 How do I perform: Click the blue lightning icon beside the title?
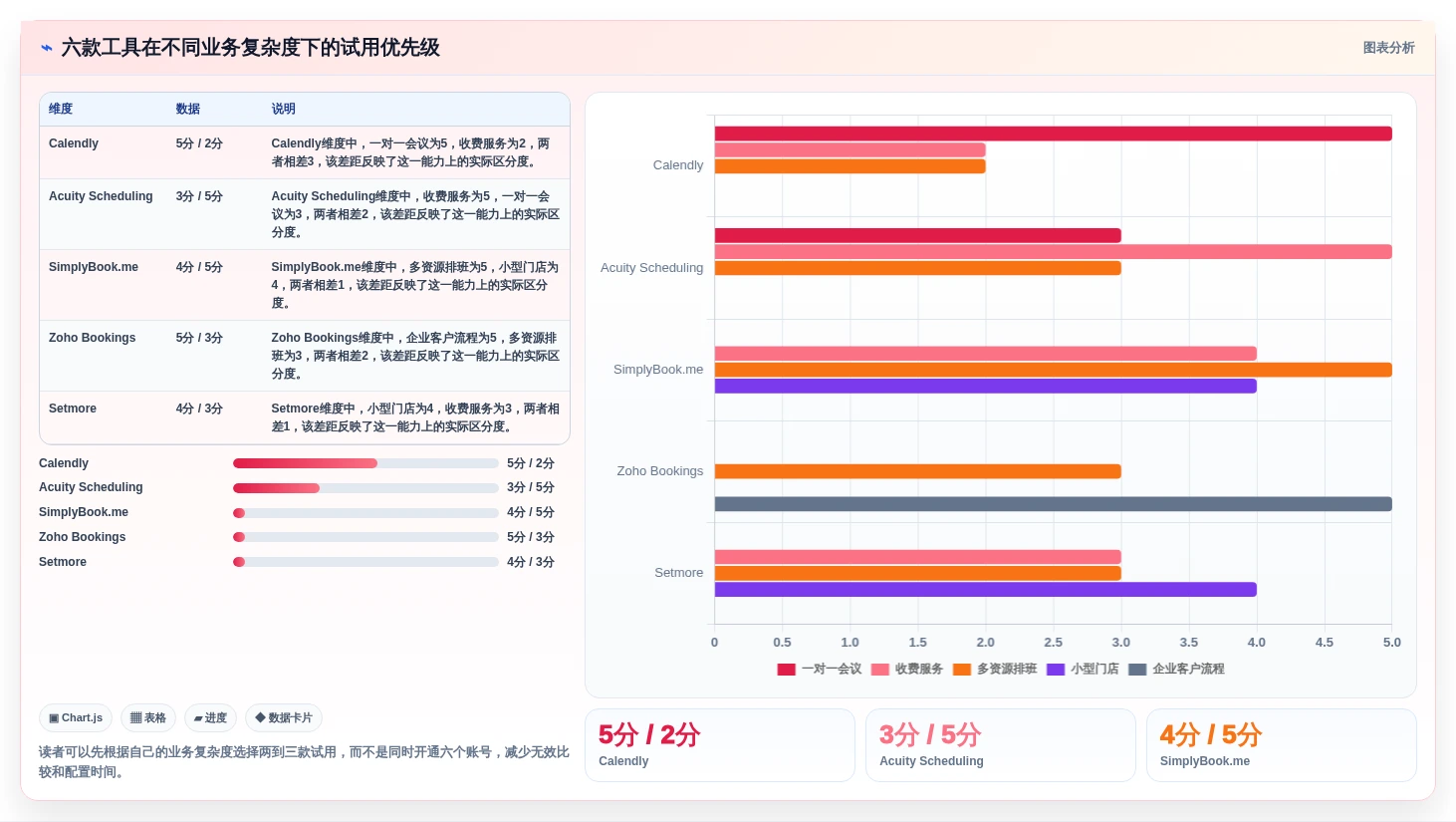click(46, 48)
